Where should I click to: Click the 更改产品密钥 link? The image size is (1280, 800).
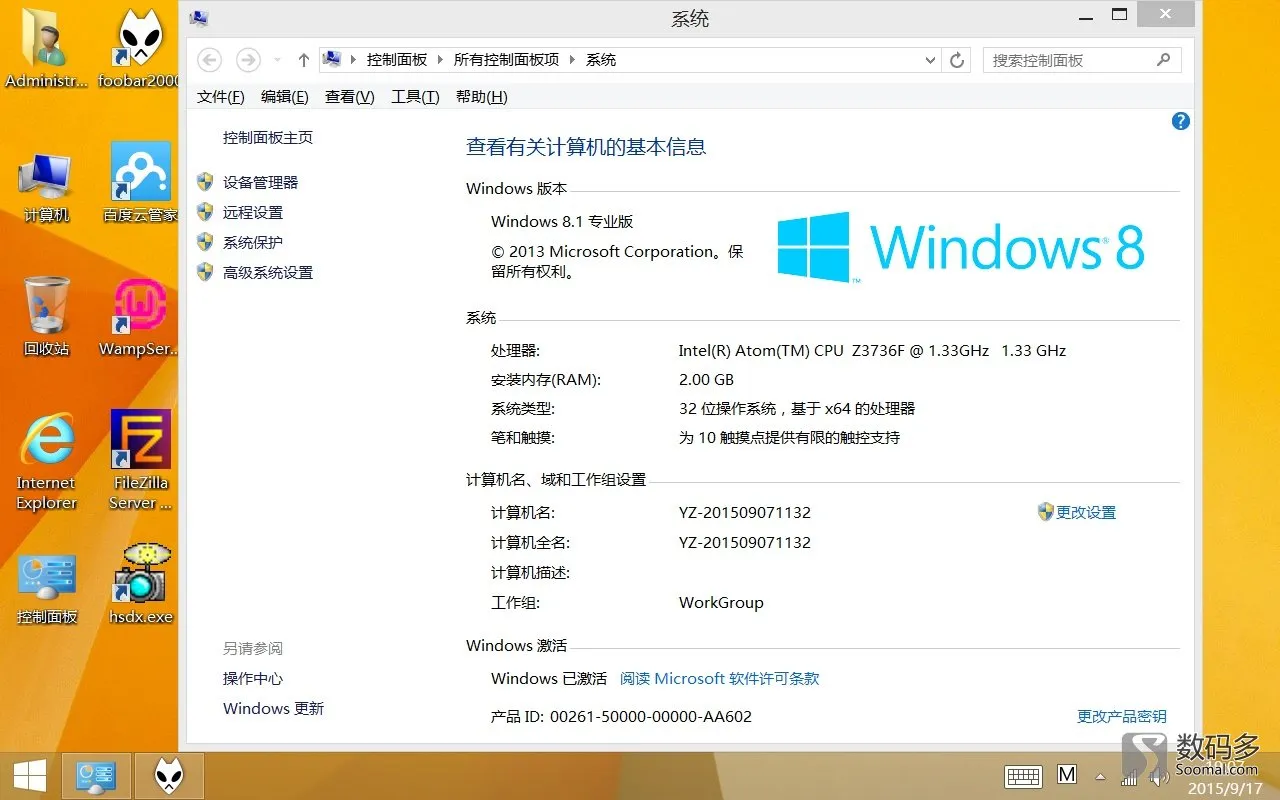1122,717
